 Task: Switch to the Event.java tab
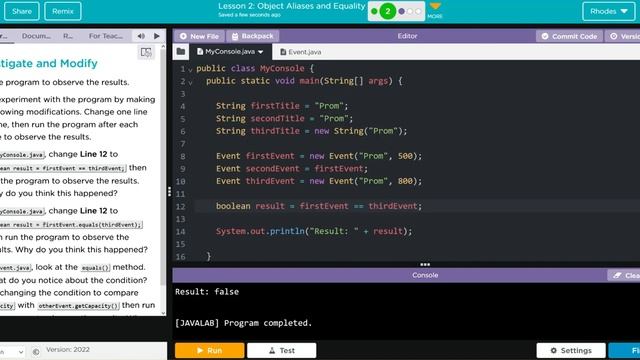tap(301, 52)
